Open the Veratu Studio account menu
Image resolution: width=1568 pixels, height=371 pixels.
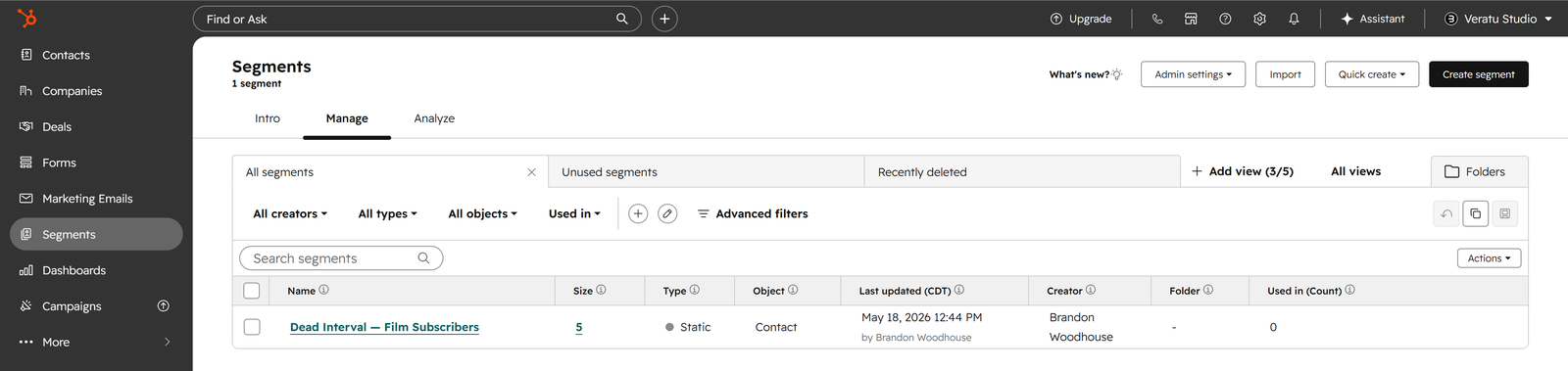point(1498,19)
